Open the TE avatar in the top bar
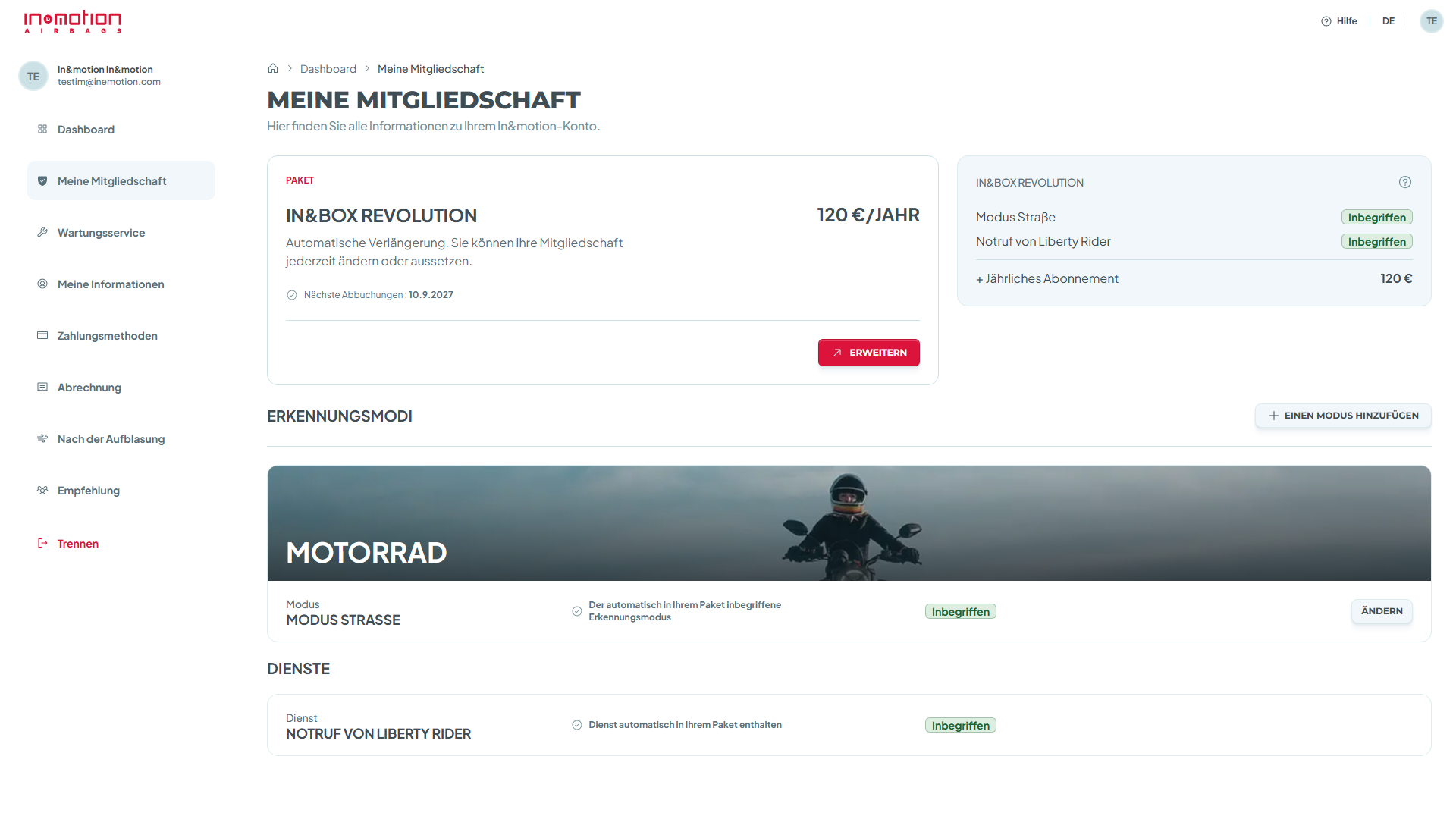This screenshot has width=1456, height=819. [x=1432, y=21]
